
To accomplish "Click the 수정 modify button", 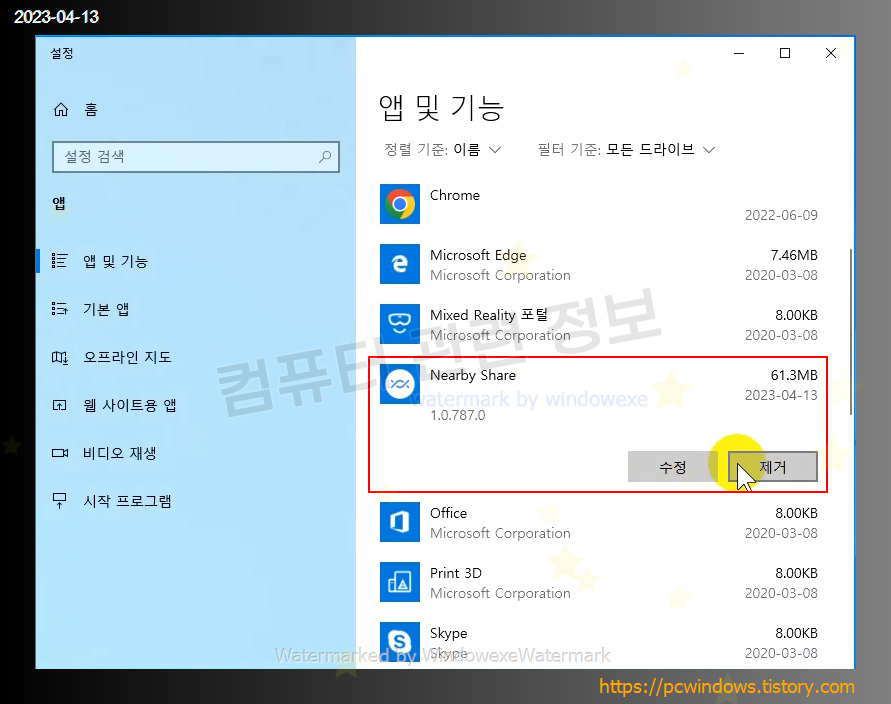I will pyautogui.click(x=673, y=467).
